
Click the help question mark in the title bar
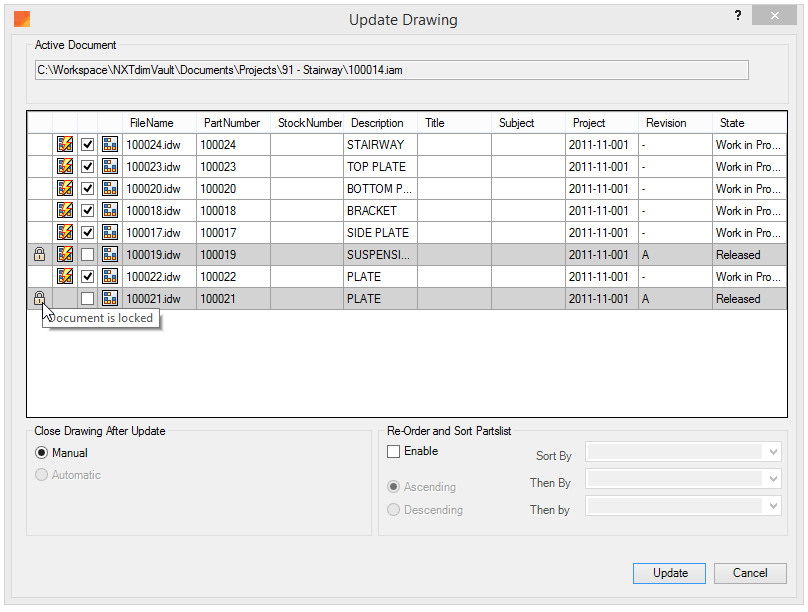click(737, 17)
